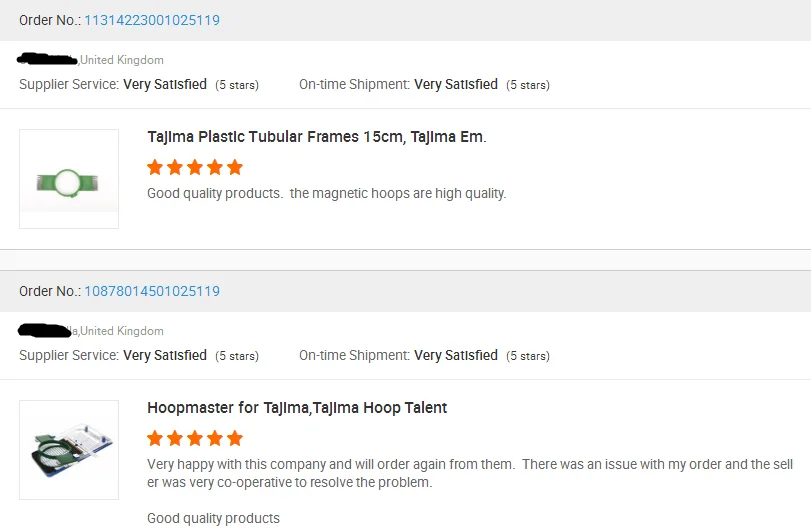The image size is (811, 528).
Task: Click second star of Tubular Frames rating
Action: [x=175, y=167]
